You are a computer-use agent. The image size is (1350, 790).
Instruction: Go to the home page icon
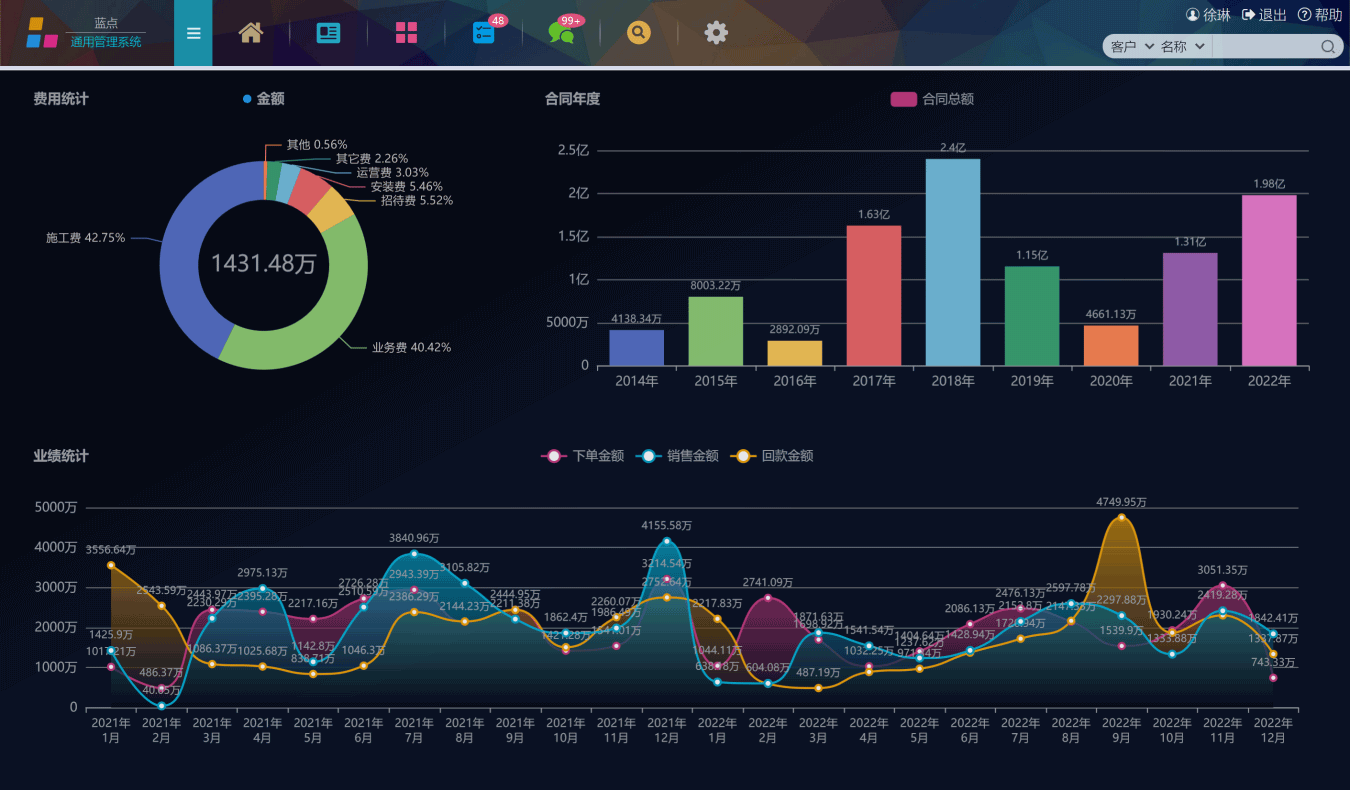(251, 33)
